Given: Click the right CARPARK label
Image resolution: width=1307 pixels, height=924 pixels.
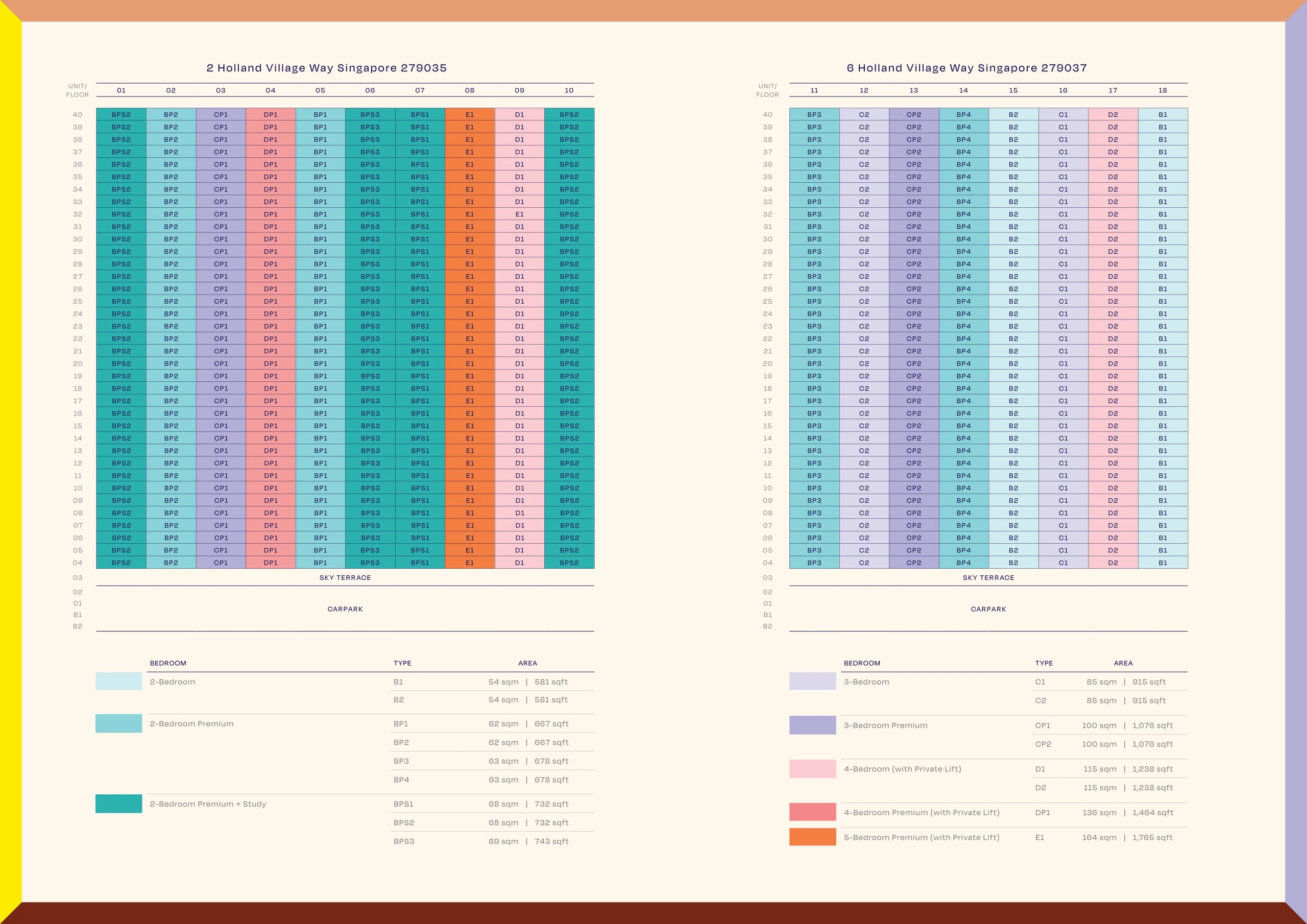Looking at the screenshot, I should point(988,609).
